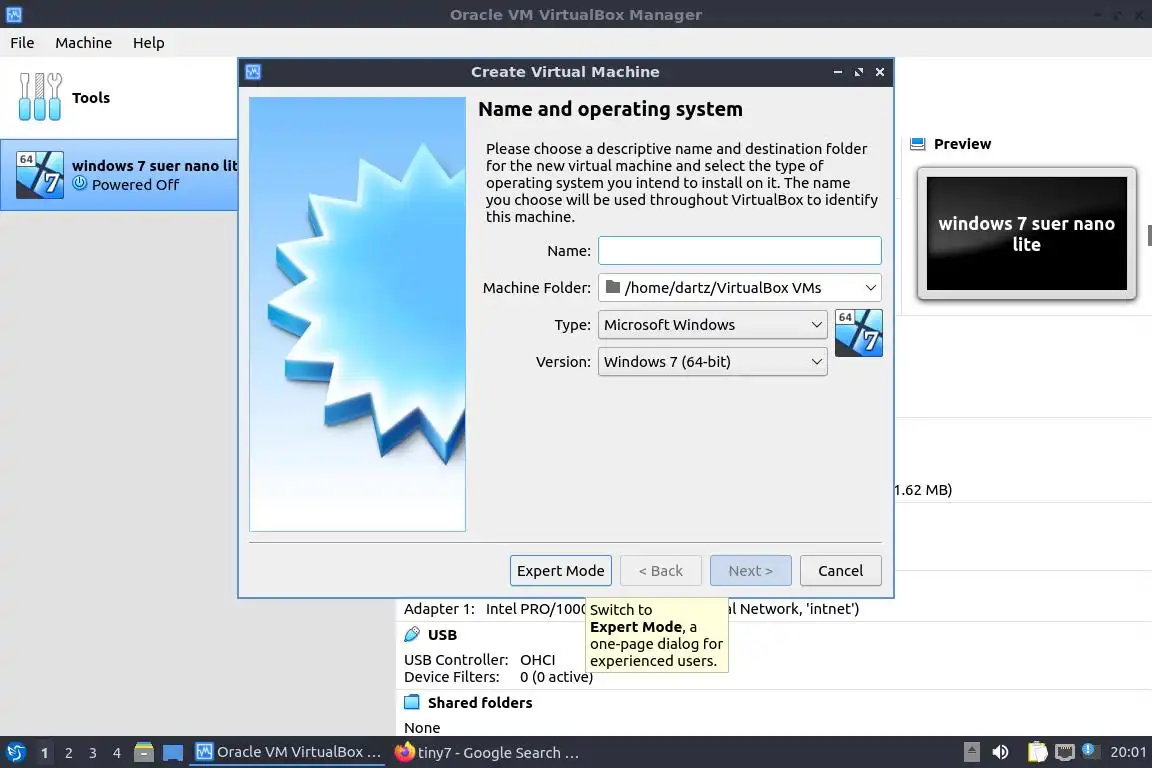Click the USB section header
The height and width of the screenshot is (768, 1152).
(x=442, y=635)
